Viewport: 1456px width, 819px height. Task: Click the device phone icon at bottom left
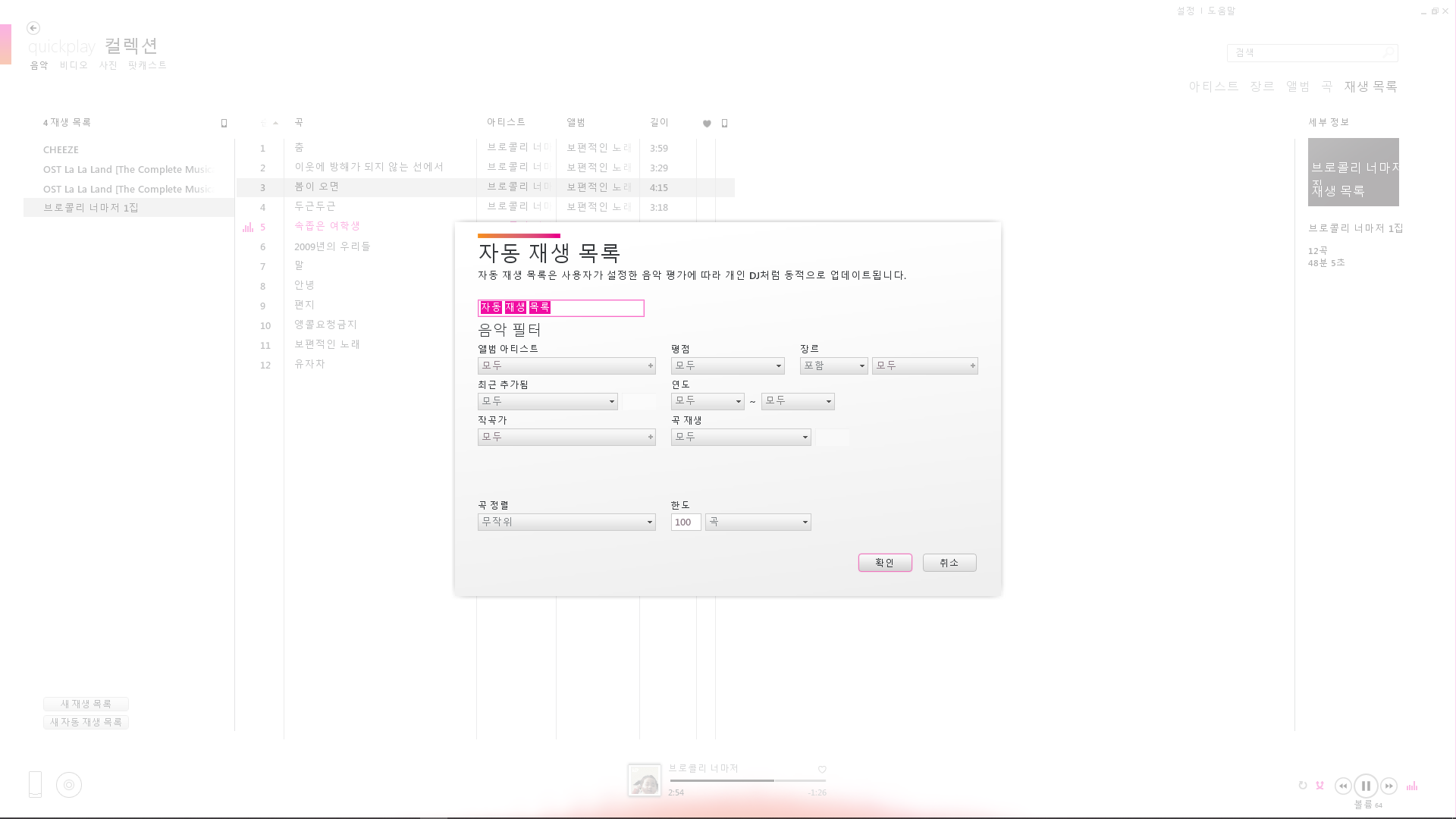(35, 784)
